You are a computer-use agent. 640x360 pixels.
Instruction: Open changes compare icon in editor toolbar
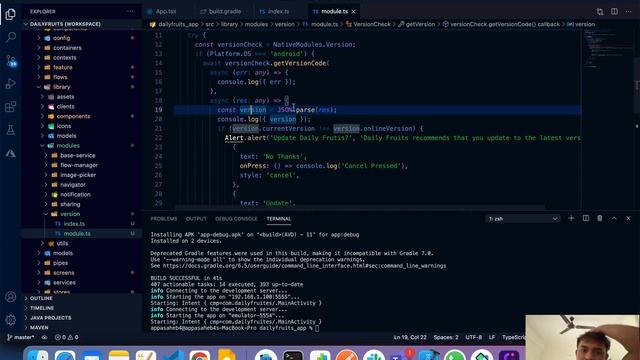coord(600,11)
